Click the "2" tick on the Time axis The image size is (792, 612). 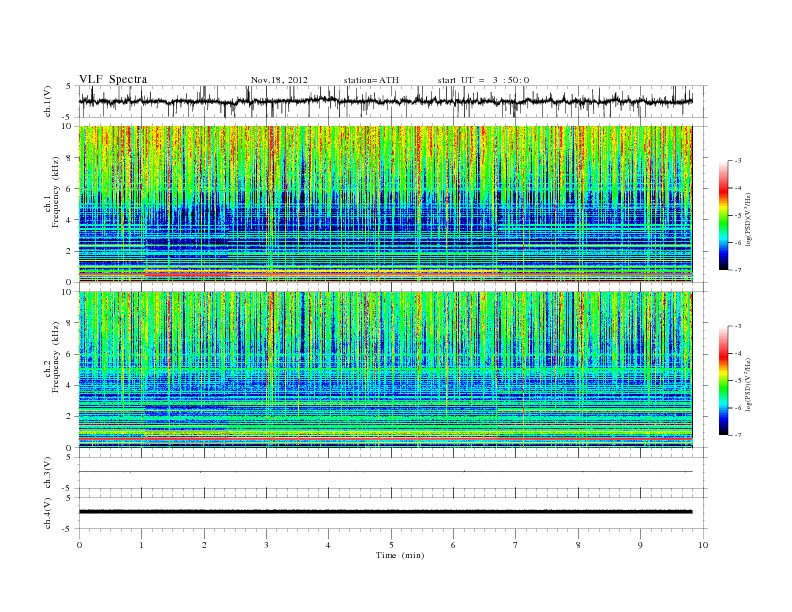(x=204, y=545)
